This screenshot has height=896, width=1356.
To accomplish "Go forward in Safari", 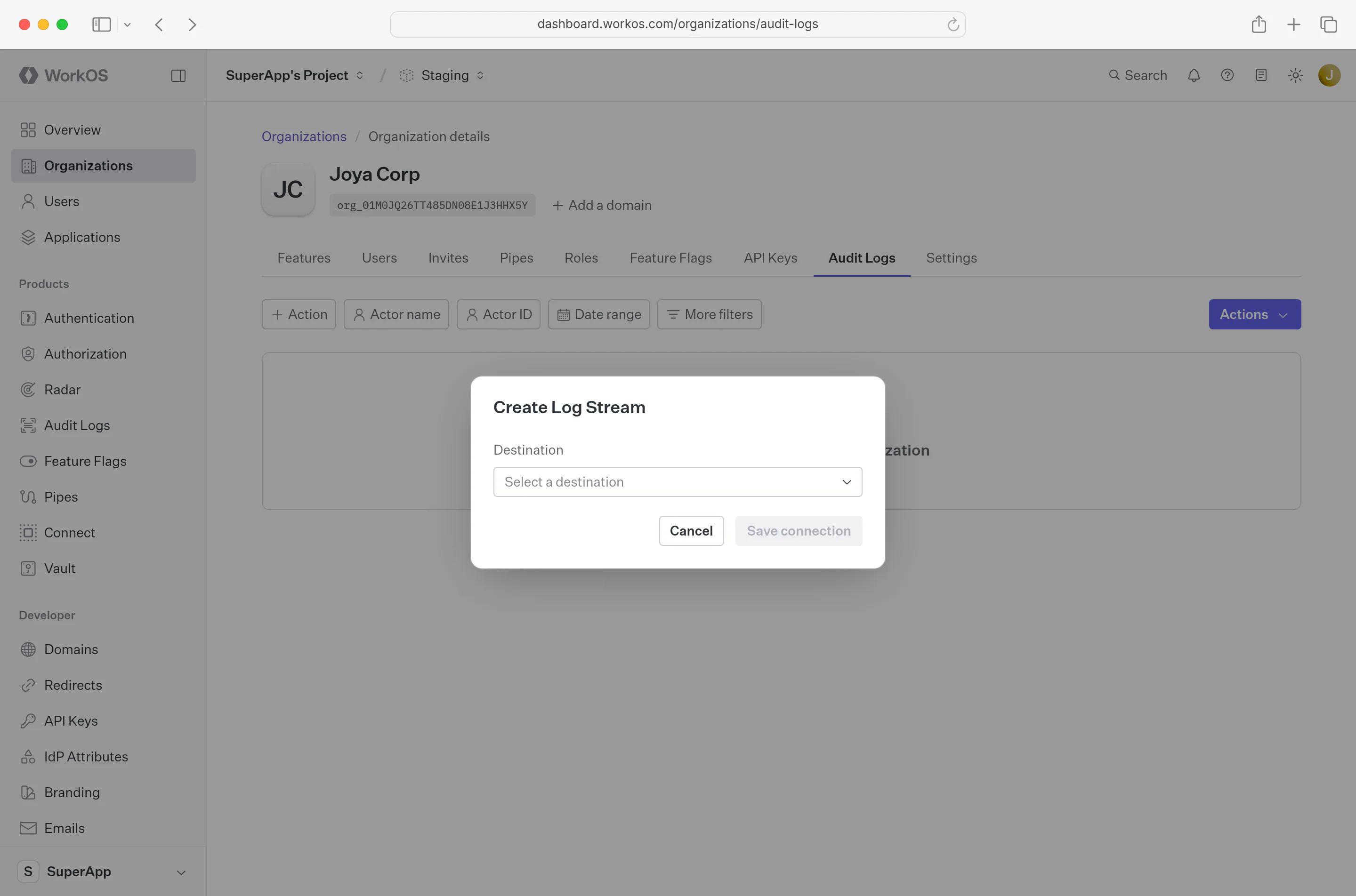I will [x=192, y=24].
